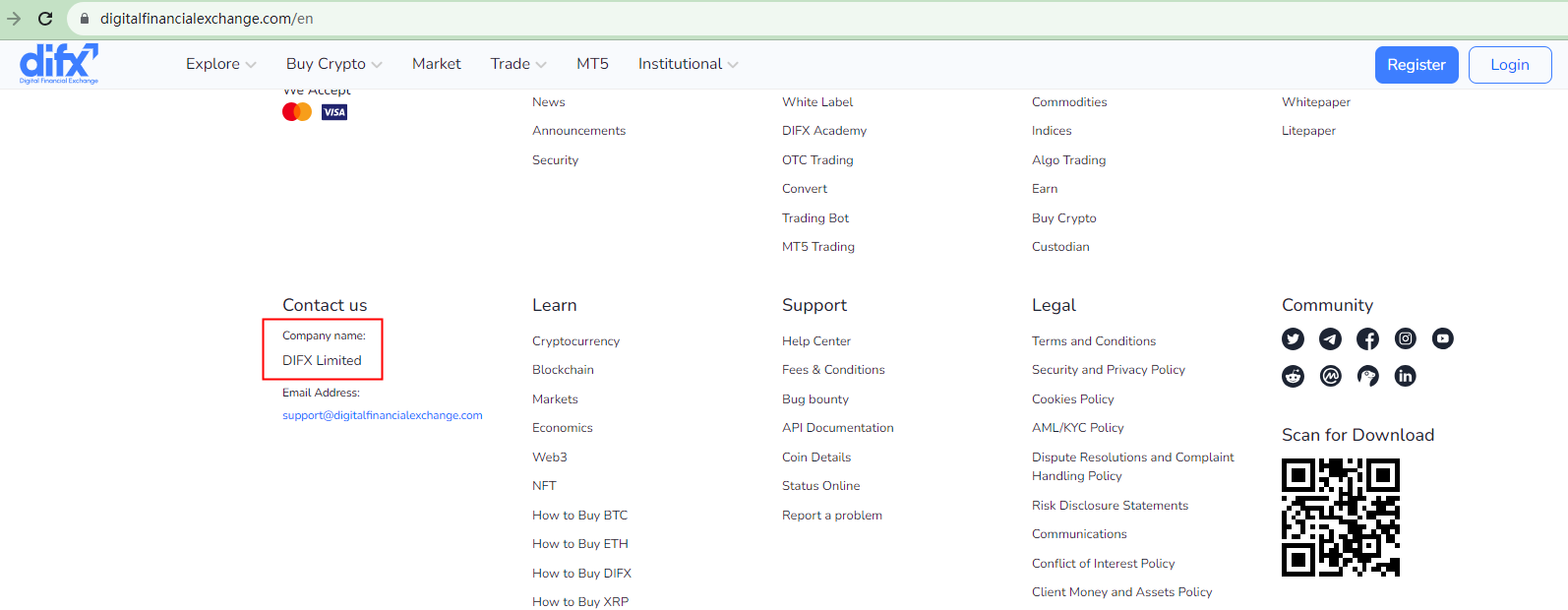This screenshot has width=1568, height=610.
Task: Open Conflict of Interest Policy link
Action: (1103, 564)
